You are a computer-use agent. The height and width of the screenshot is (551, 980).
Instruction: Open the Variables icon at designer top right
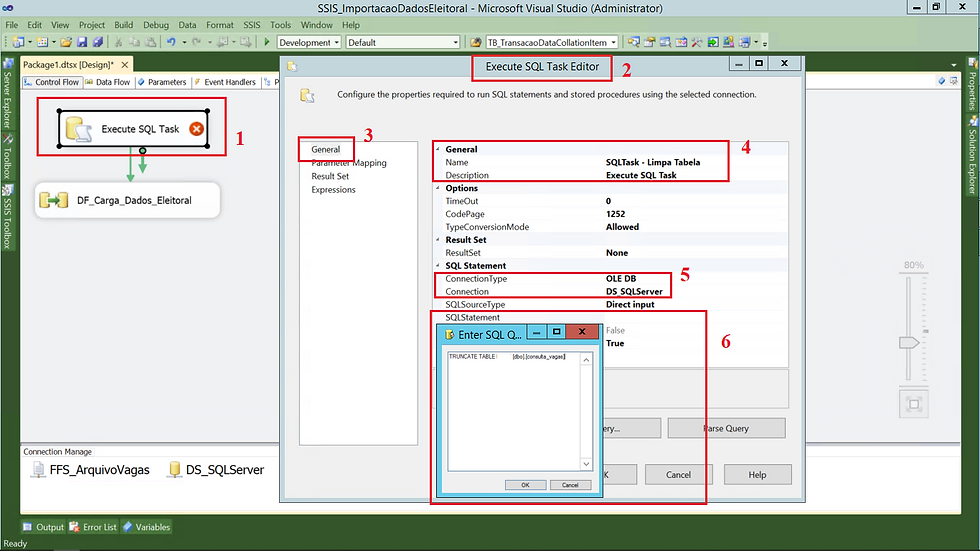(x=941, y=81)
